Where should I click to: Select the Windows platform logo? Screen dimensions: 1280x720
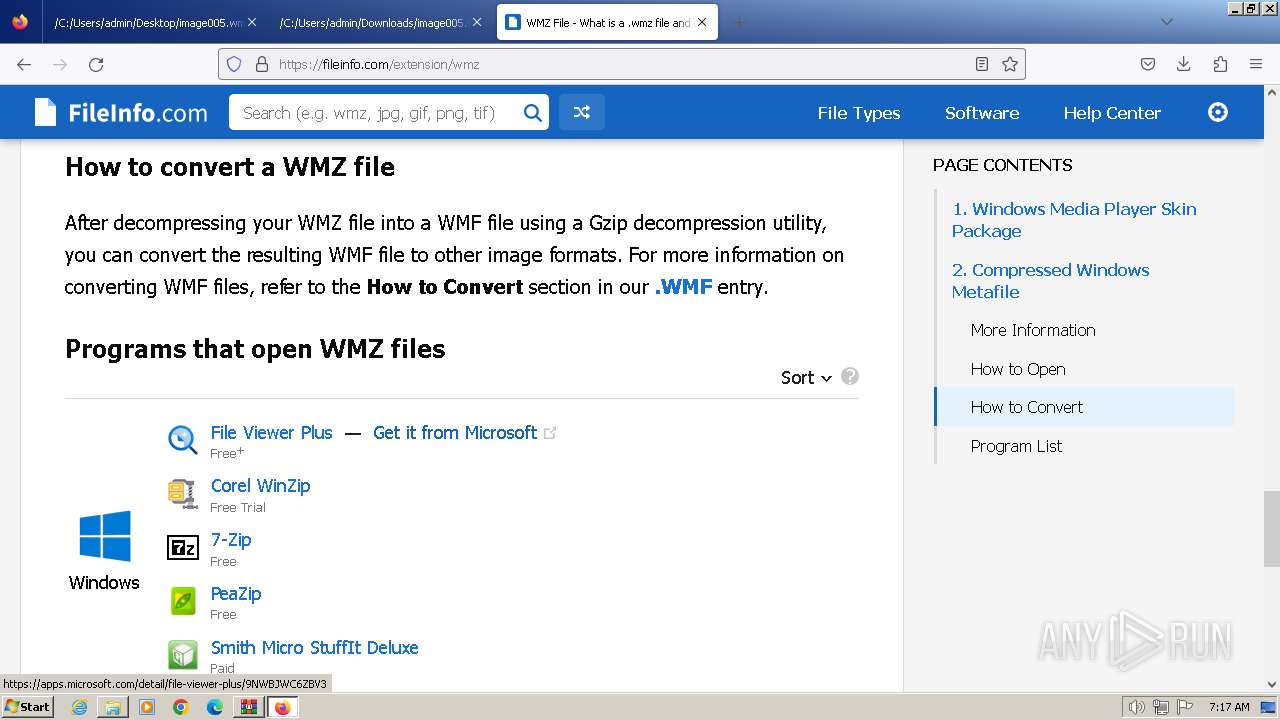point(104,536)
